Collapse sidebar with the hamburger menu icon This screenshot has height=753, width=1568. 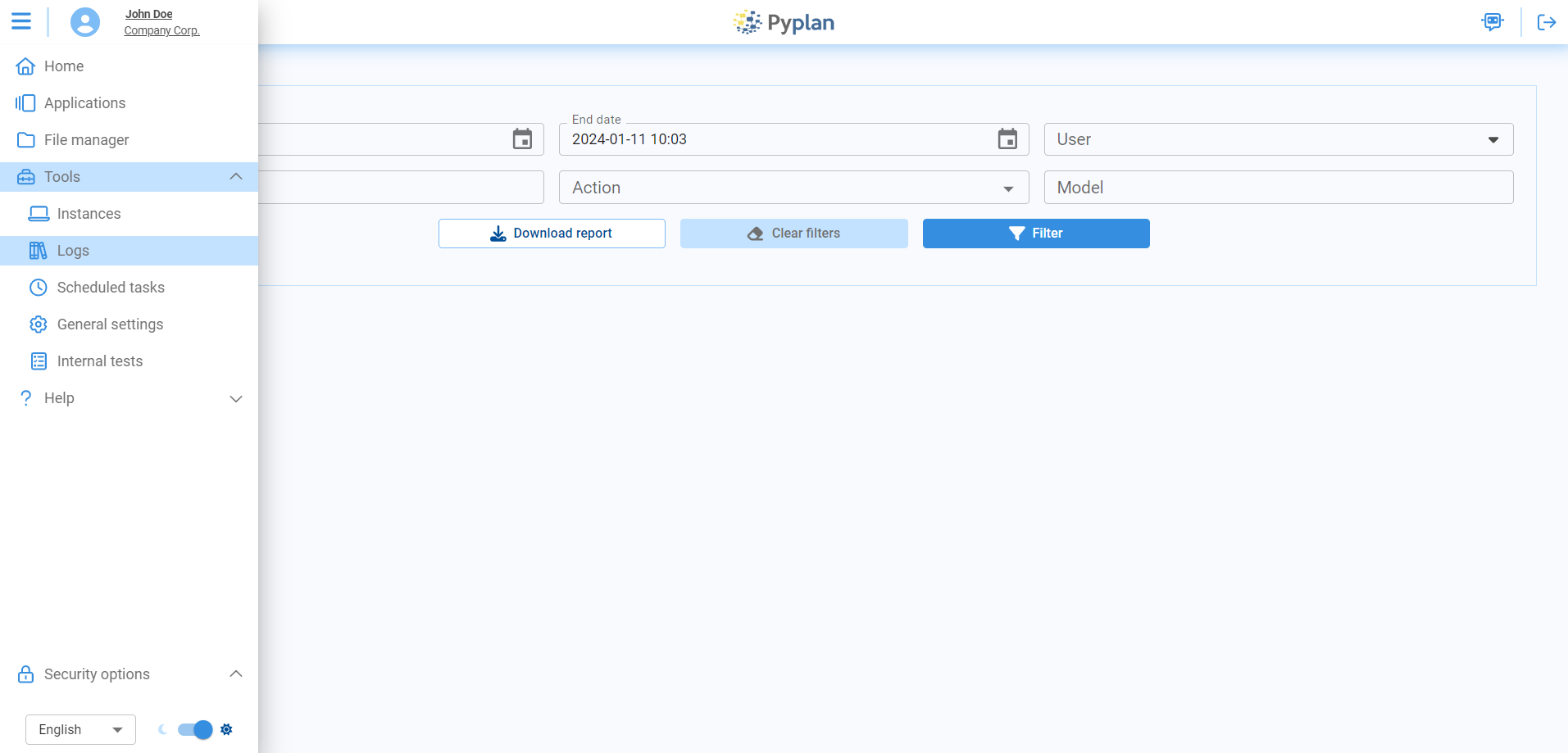pyautogui.click(x=21, y=21)
